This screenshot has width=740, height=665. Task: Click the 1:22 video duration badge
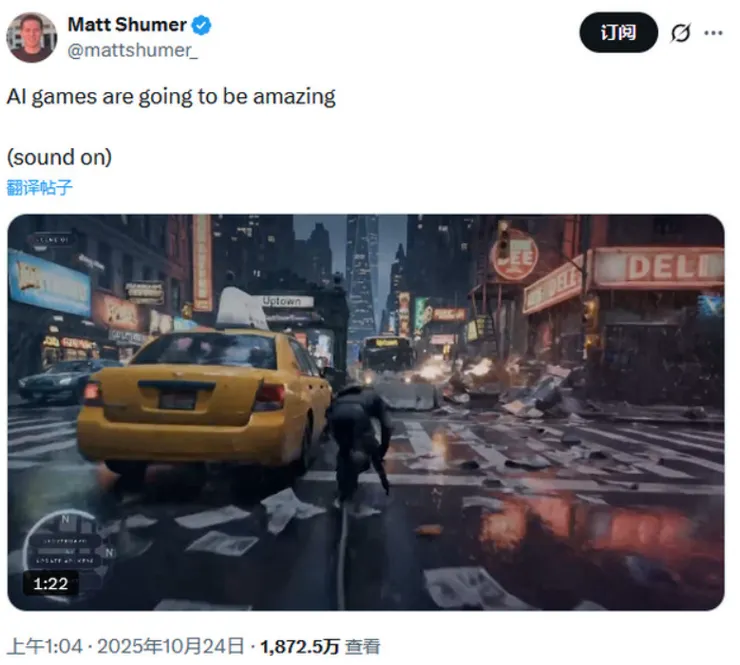click(x=50, y=583)
